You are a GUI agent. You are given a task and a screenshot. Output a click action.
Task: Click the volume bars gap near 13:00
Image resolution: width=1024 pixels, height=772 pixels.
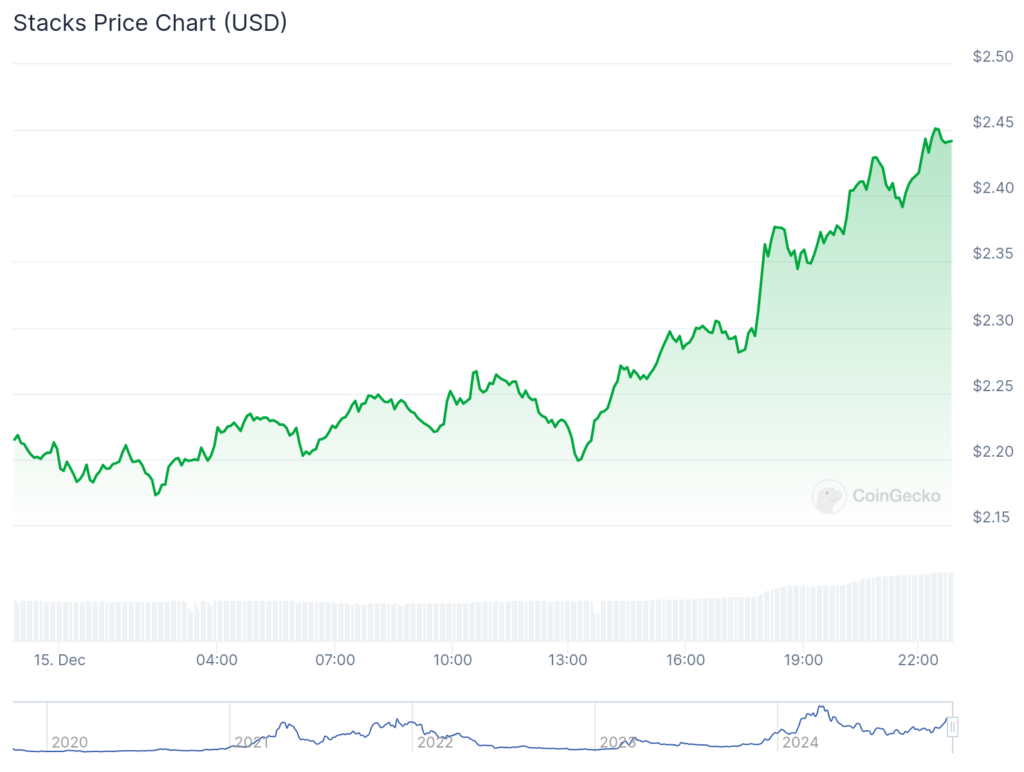[x=596, y=608]
